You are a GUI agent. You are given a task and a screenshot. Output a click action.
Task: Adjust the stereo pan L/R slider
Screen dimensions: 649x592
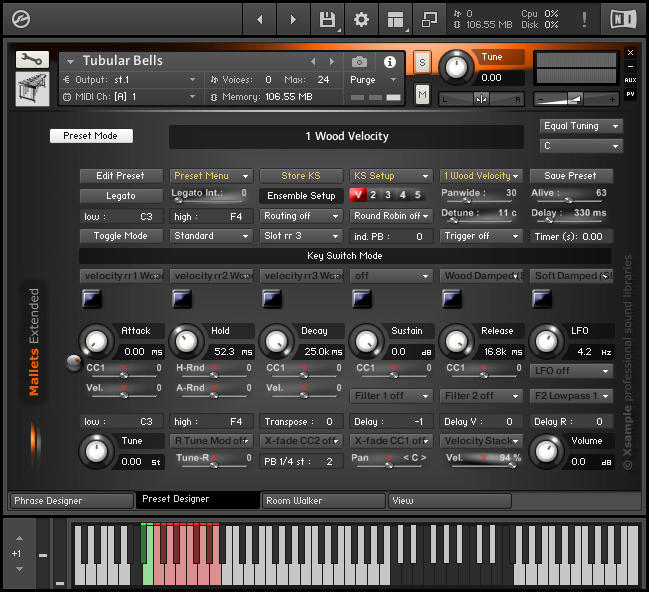pos(481,99)
